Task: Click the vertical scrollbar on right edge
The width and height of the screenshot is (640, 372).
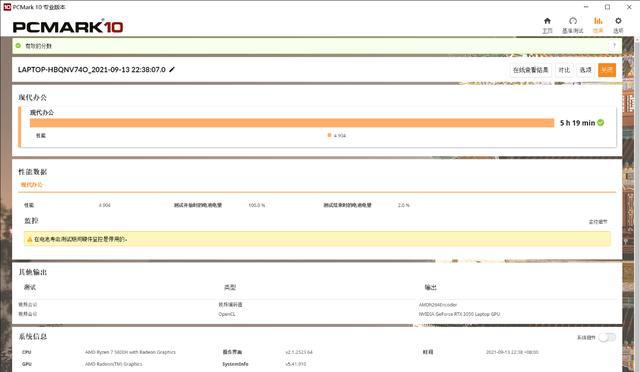Action: point(637,204)
